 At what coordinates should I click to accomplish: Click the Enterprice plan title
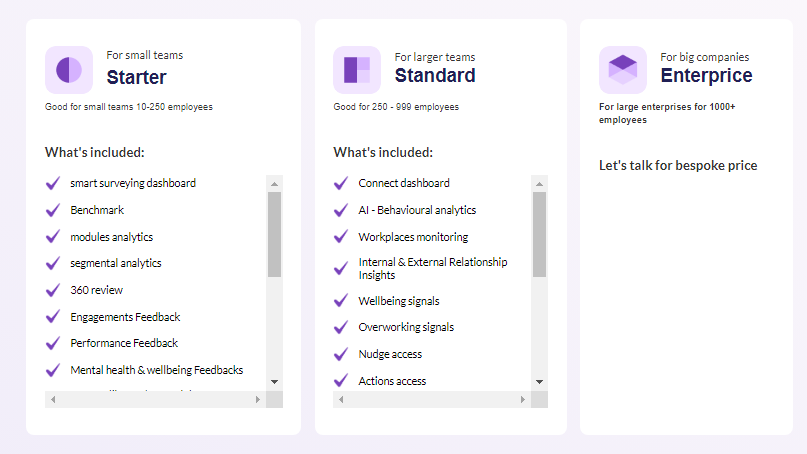click(x=706, y=75)
